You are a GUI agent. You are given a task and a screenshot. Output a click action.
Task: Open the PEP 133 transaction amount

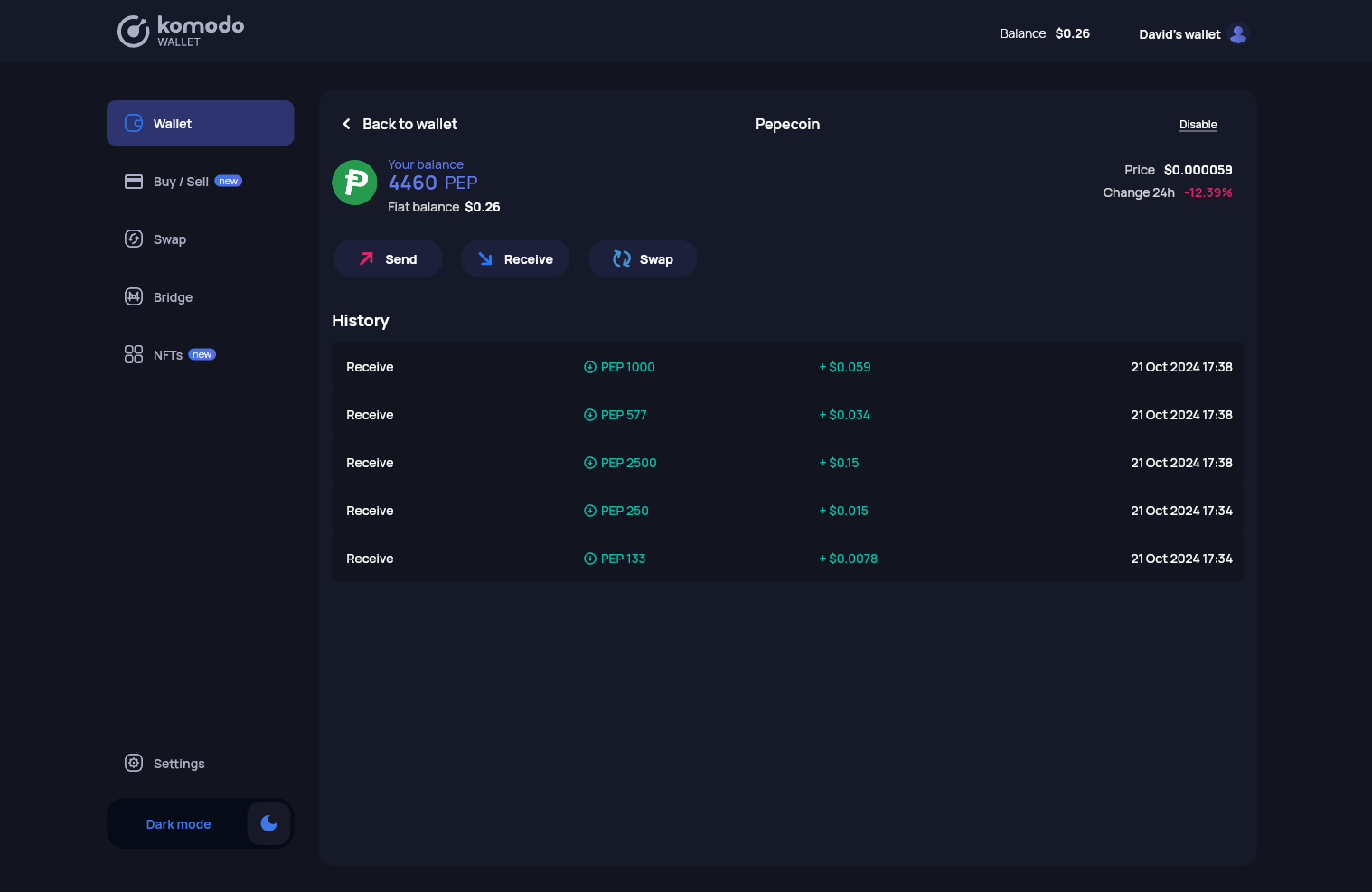623,559
